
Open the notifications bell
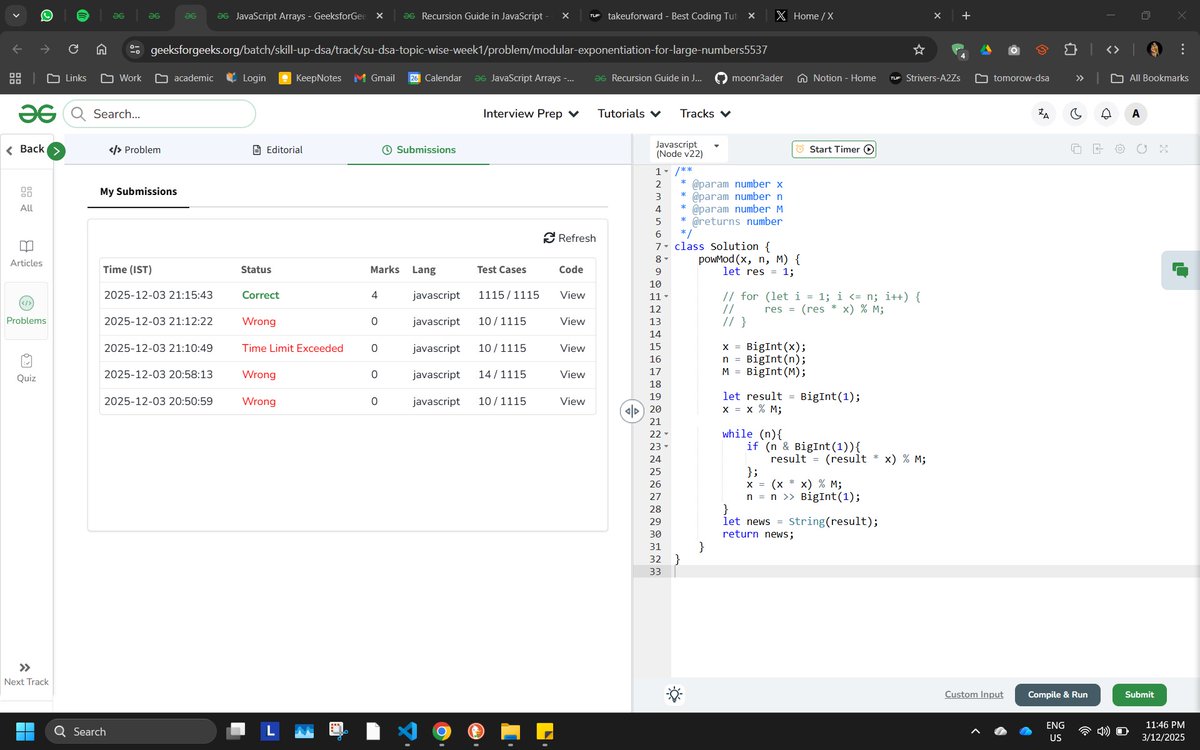(1106, 114)
